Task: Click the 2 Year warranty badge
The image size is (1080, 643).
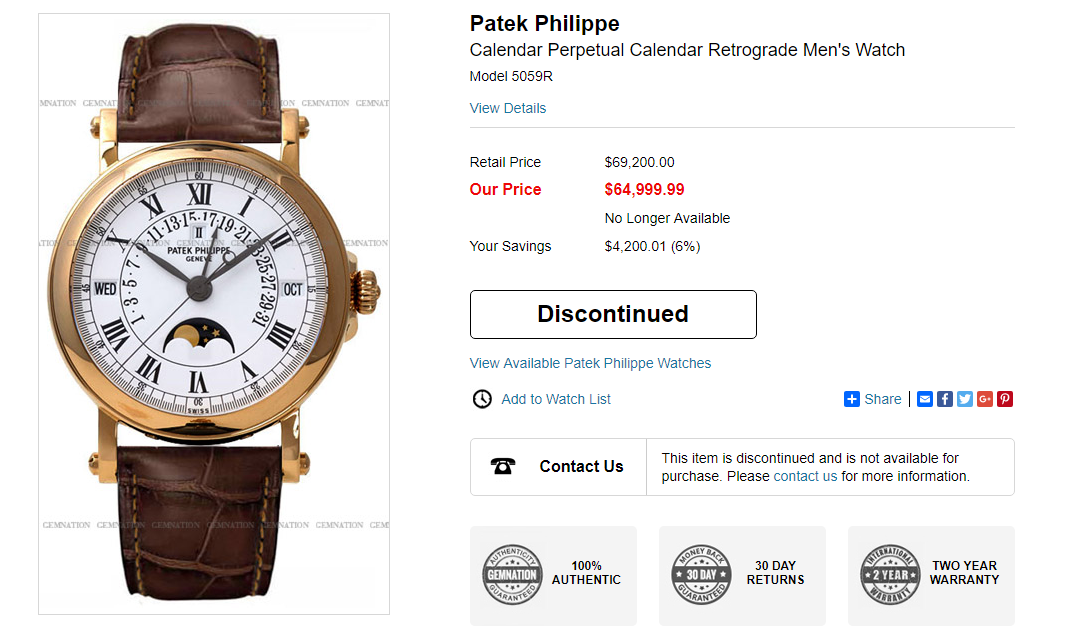Action: click(x=890, y=575)
